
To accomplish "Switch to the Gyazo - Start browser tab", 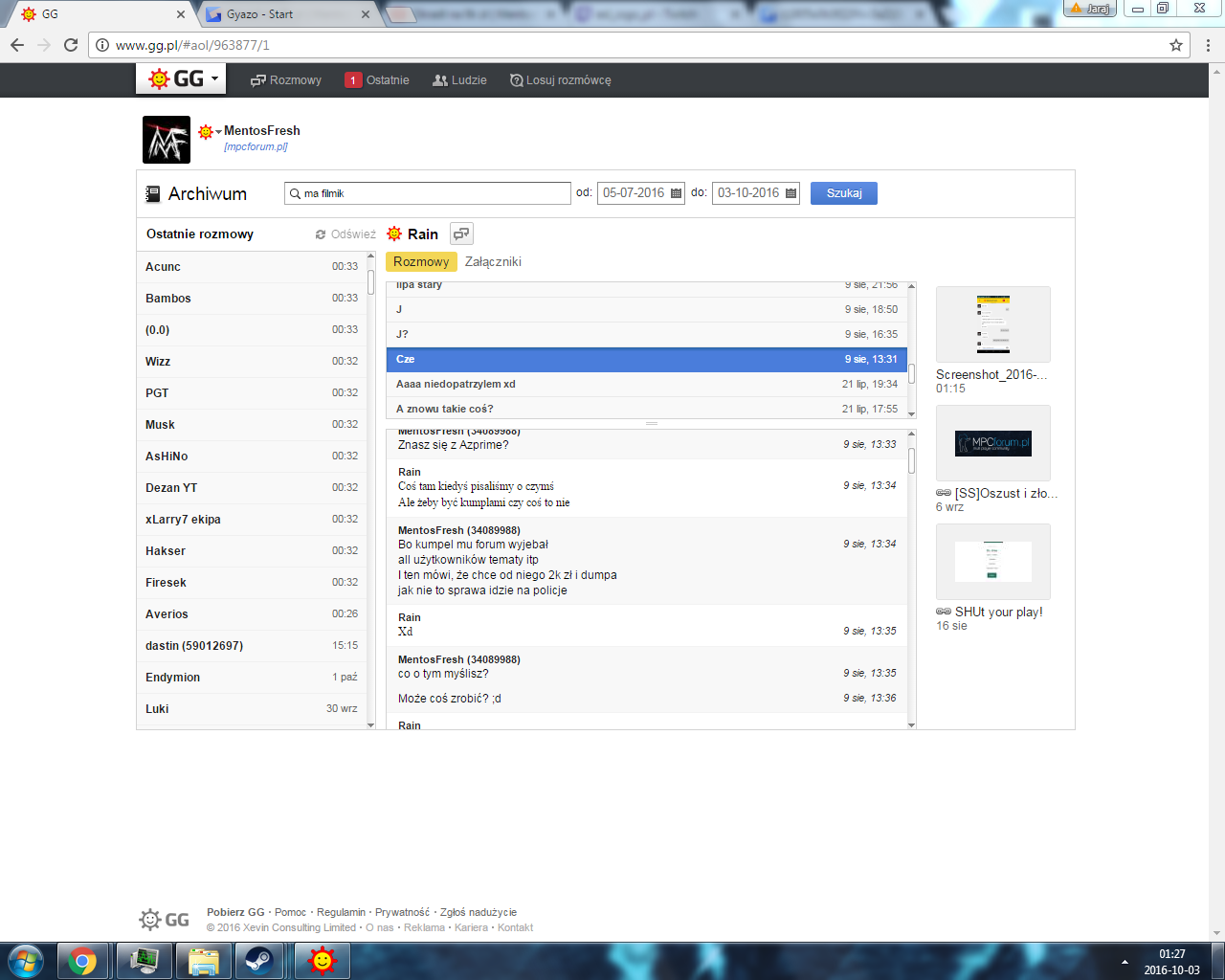I will coord(288,14).
